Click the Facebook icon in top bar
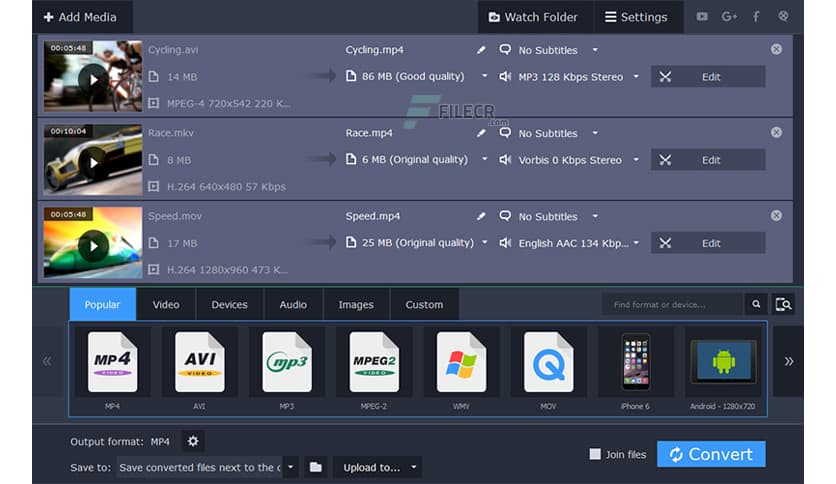This screenshot has width=836, height=484. (756, 17)
